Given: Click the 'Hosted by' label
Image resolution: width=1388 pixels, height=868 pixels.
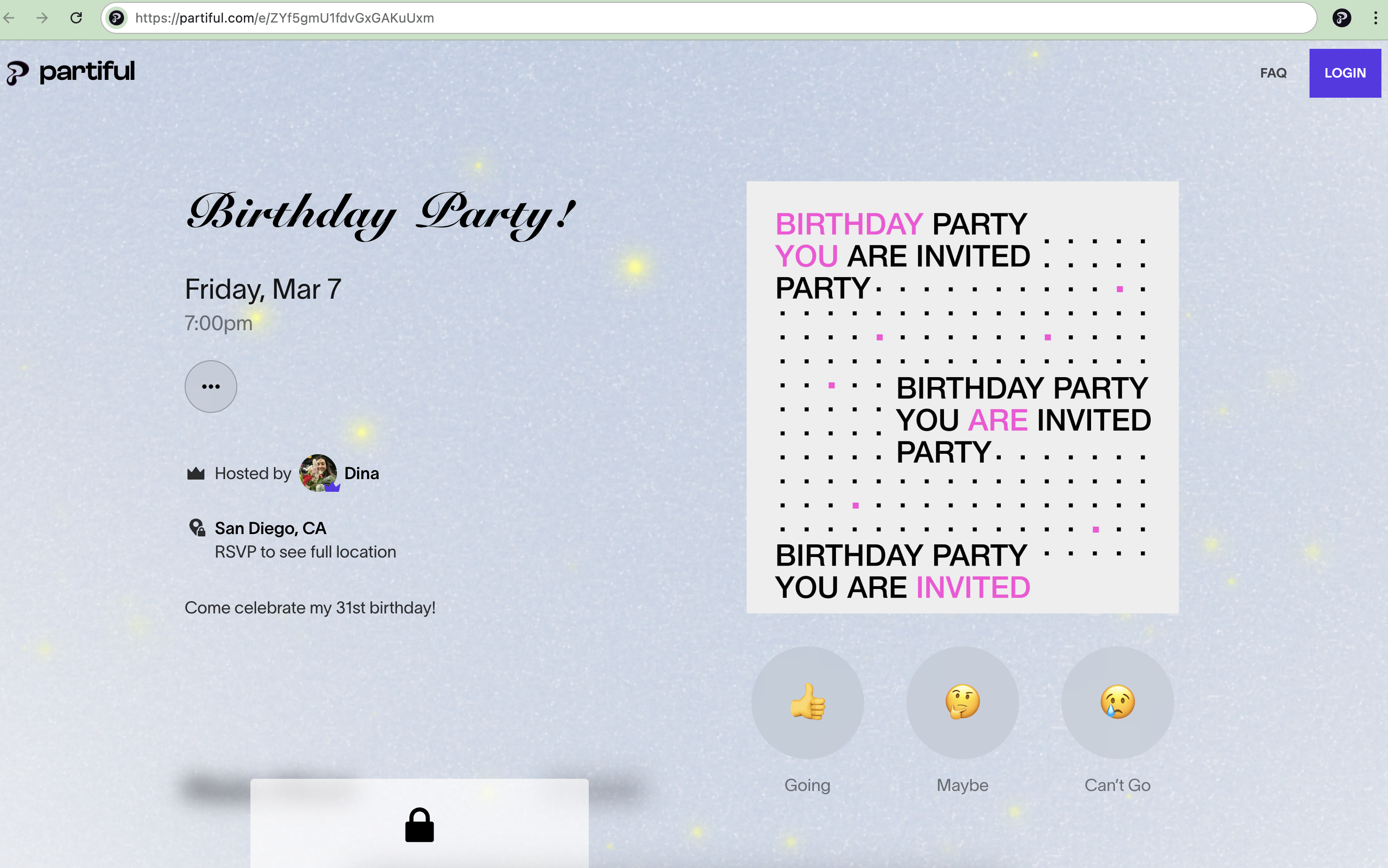Looking at the screenshot, I should click(253, 473).
